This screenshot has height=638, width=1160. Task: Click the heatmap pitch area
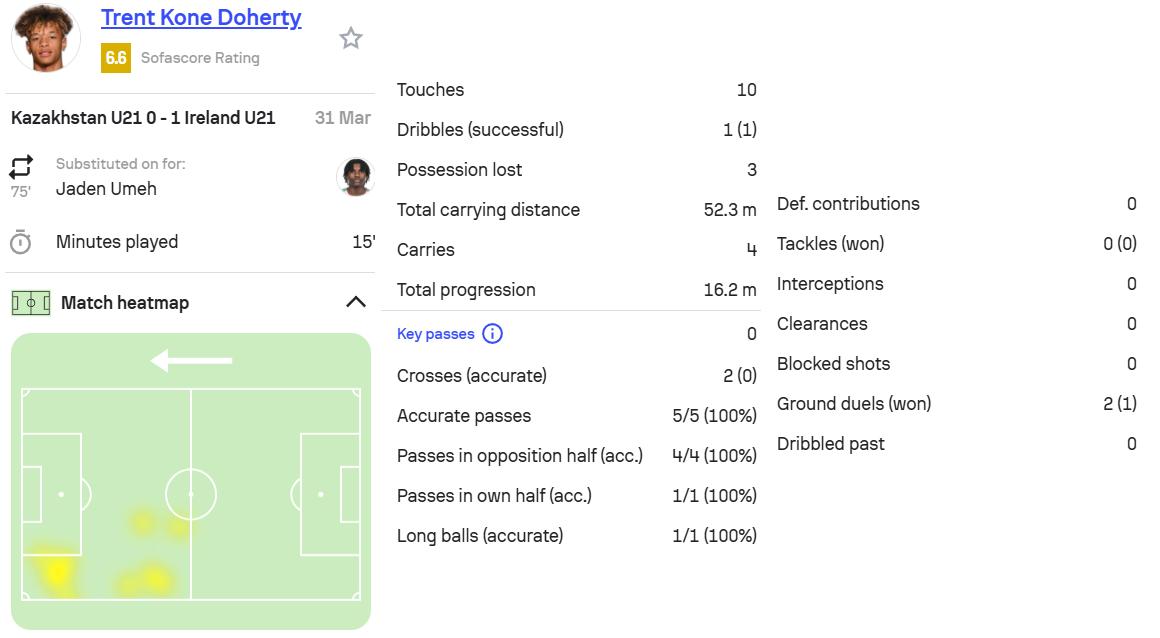point(191,494)
